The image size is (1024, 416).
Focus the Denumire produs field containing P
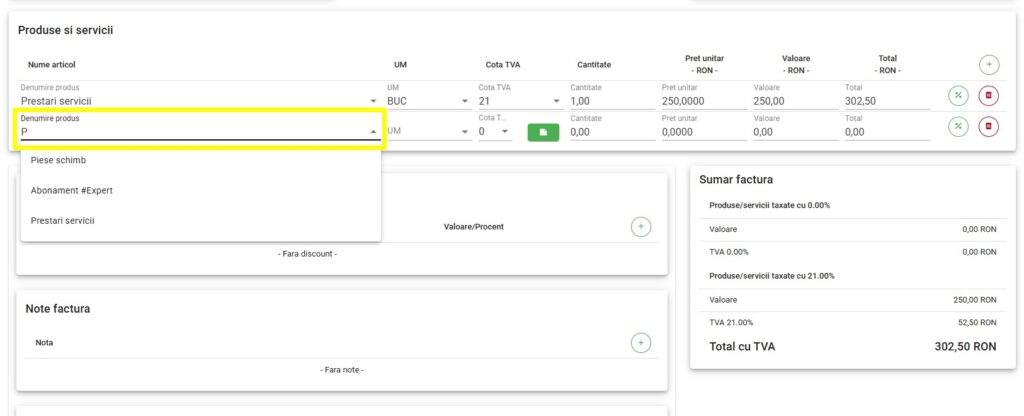tap(190, 131)
